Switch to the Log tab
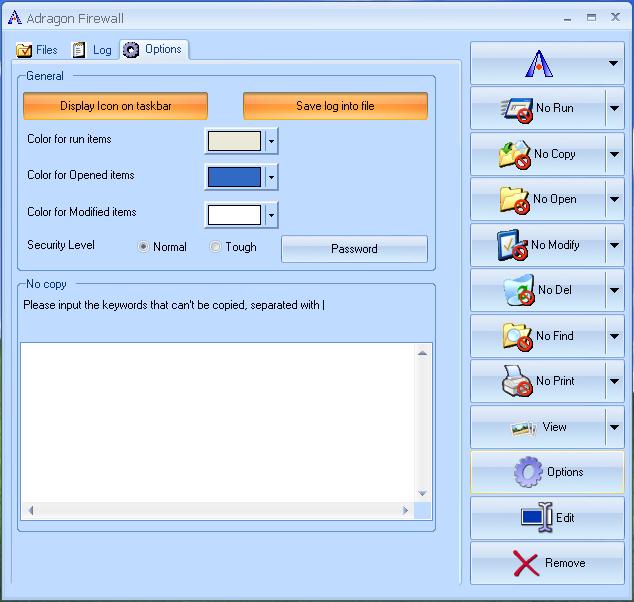The height and width of the screenshot is (602, 634). 92,50
